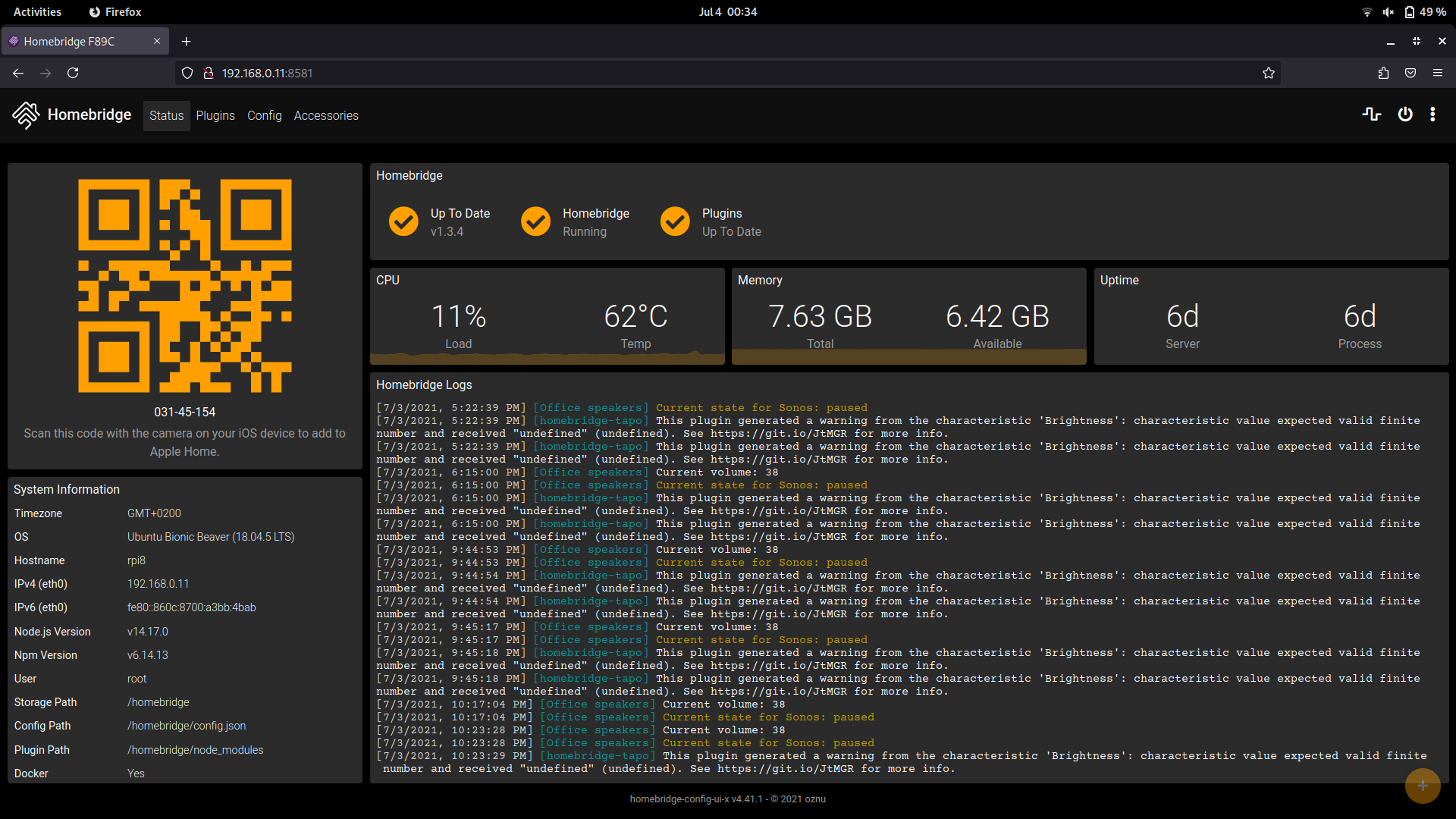The height and width of the screenshot is (819, 1456).
Task: Click the power/restart icon top right
Action: pyautogui.click(x=1405, y=115)
